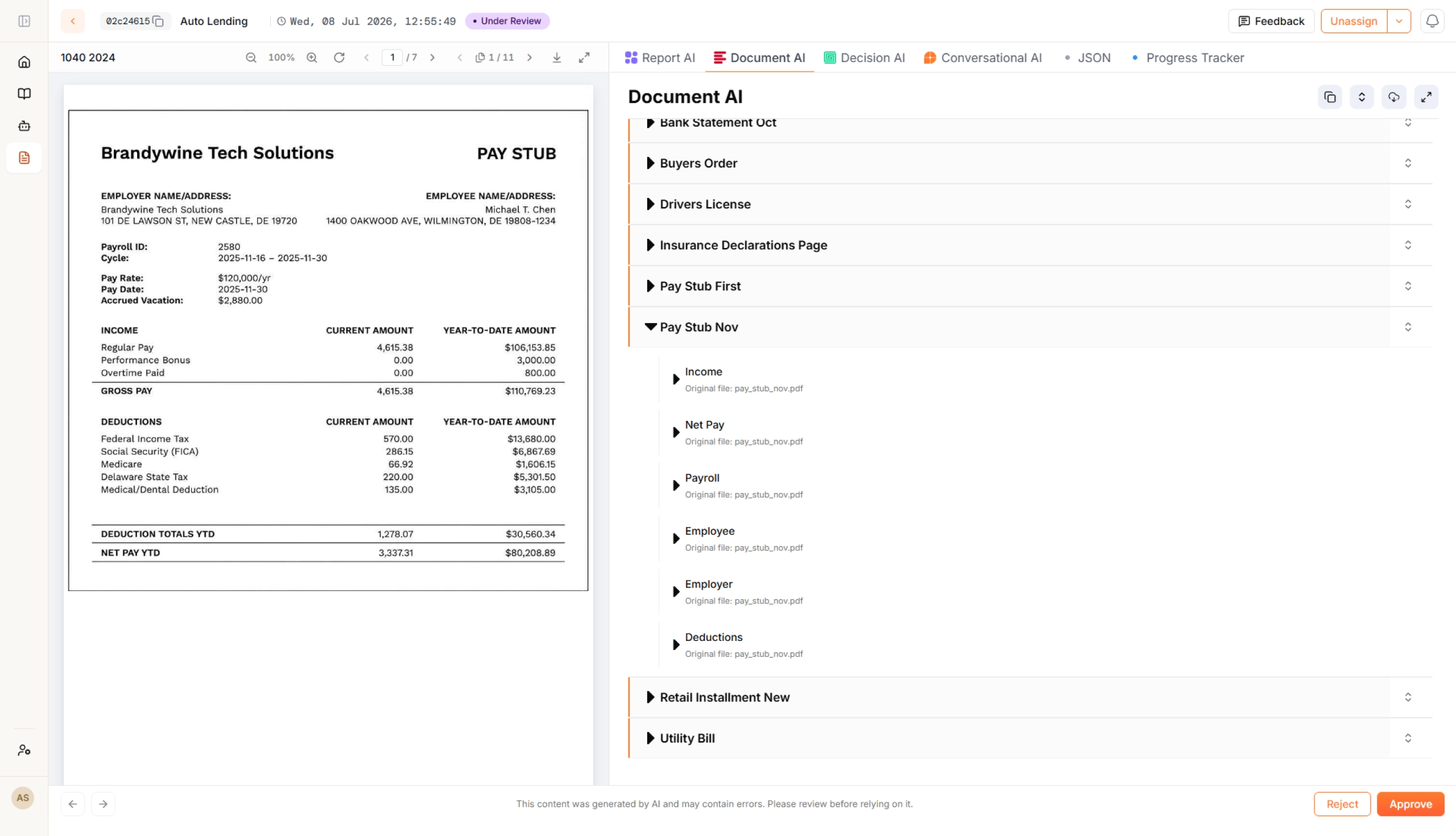Image resolution: width=1456 pixels, height=836 pixels.
Task: Expand the Payroll subsection
Action: click(676, 485)
